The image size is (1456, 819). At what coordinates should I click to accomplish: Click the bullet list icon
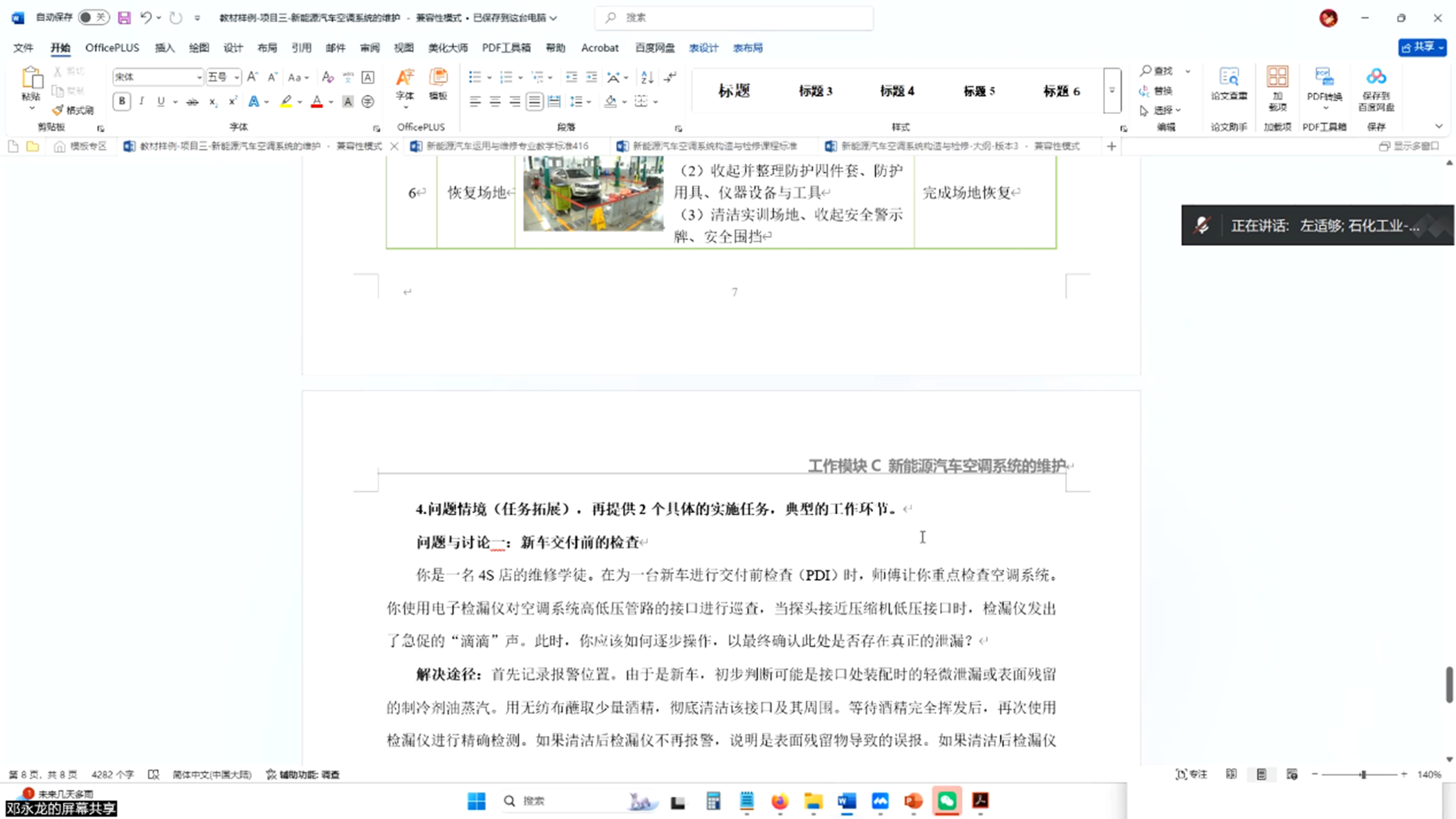coord(475,77)
